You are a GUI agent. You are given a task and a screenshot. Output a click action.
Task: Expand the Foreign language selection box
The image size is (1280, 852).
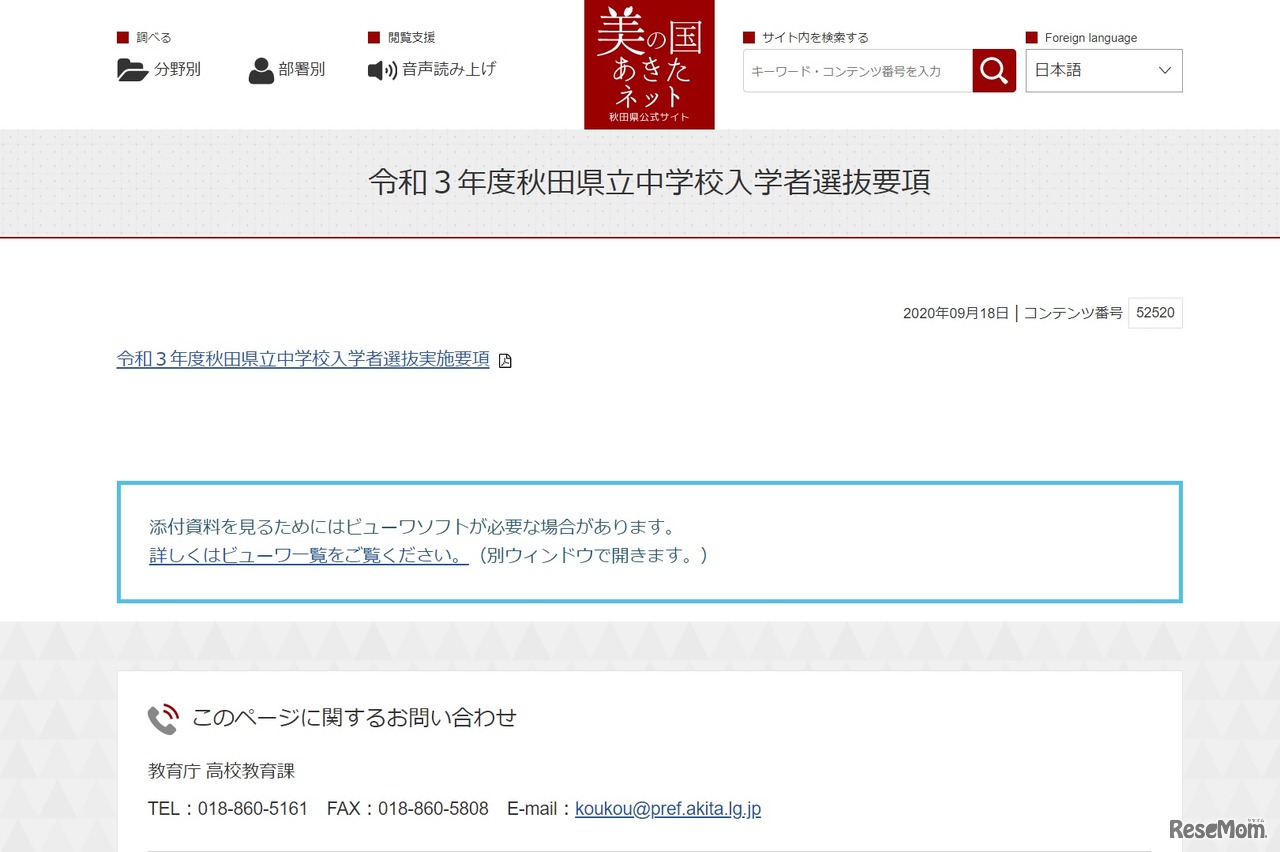1104,70
